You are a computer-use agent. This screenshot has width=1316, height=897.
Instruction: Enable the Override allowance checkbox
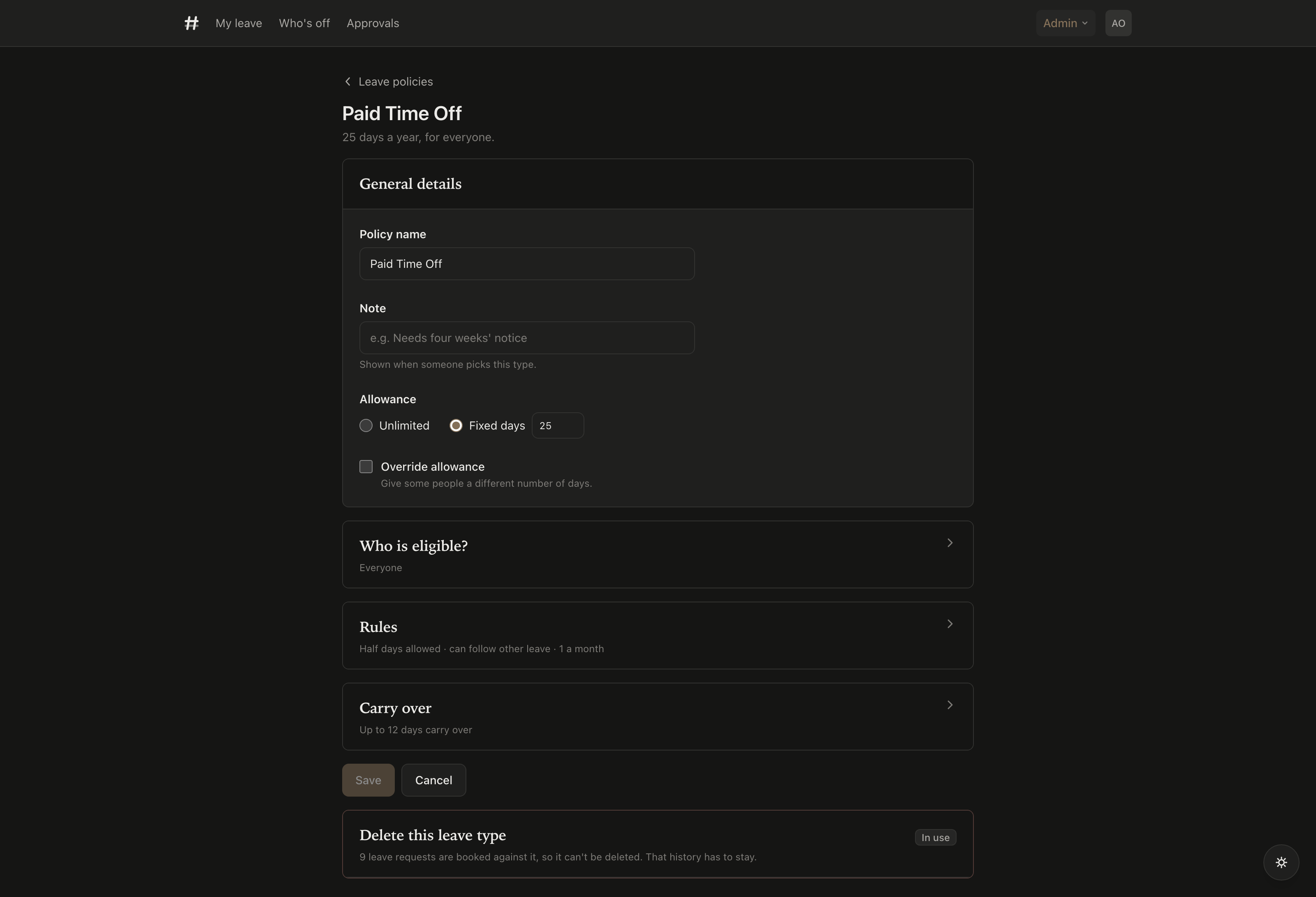(x=366, y=466)
